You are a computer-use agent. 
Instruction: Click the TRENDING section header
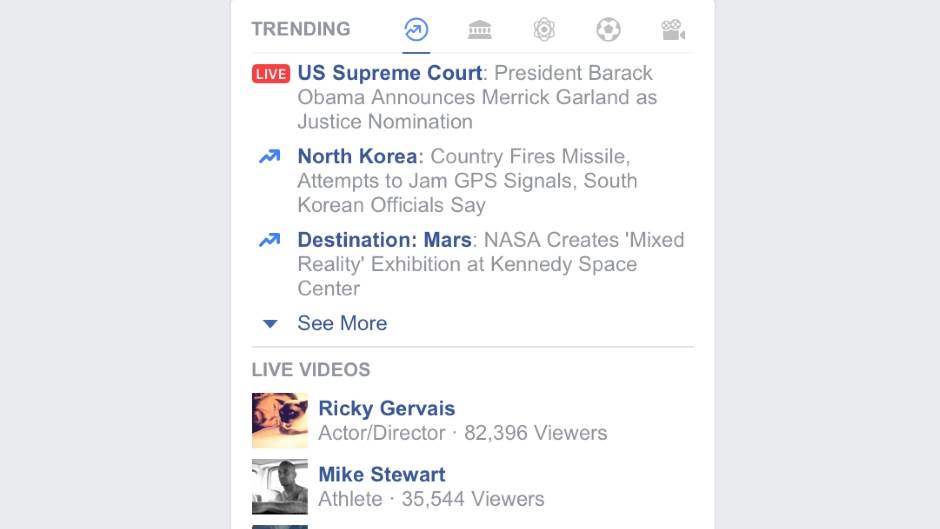point(301,29)
